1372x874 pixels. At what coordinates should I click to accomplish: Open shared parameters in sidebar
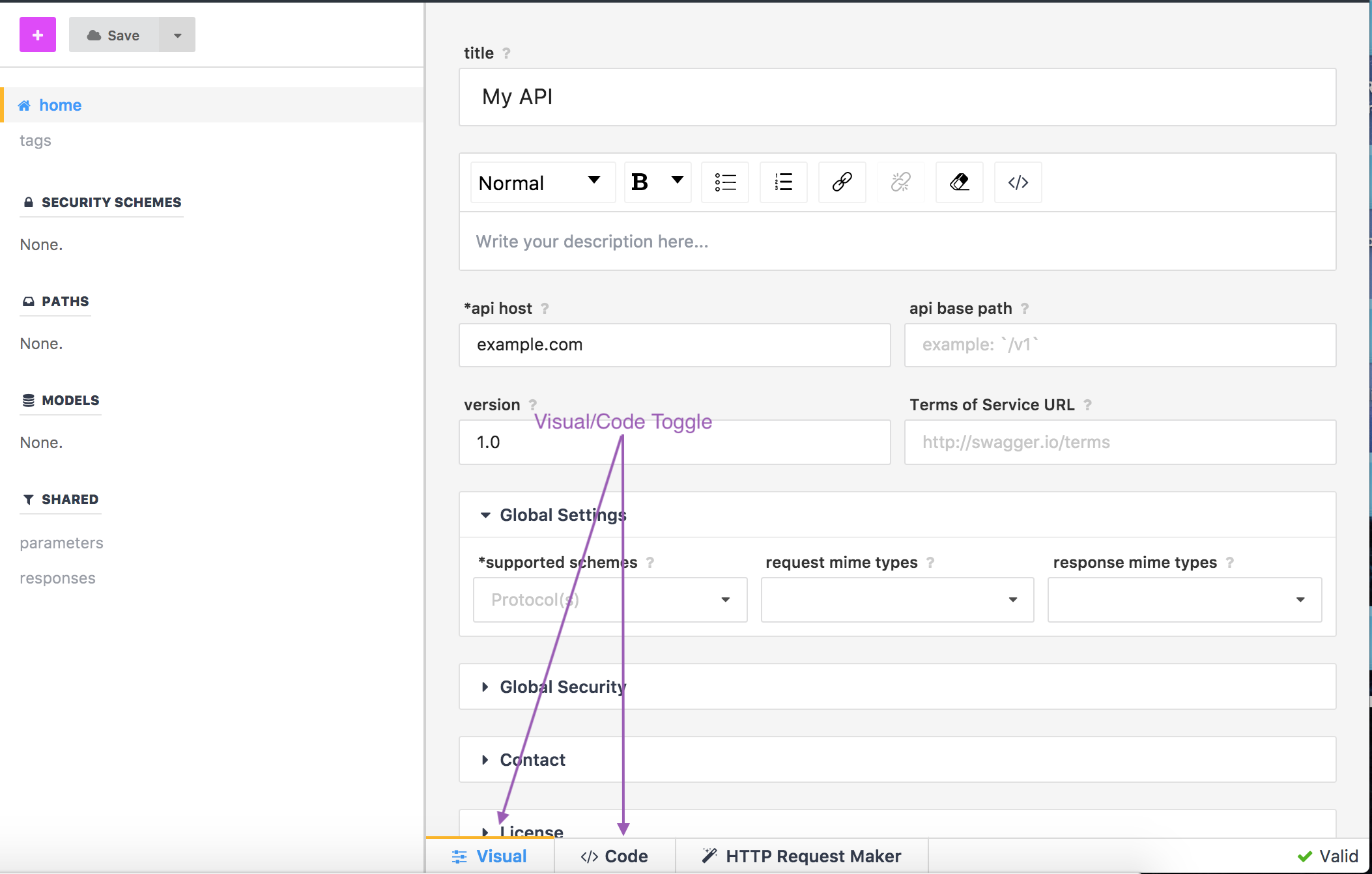click(61, 543)
